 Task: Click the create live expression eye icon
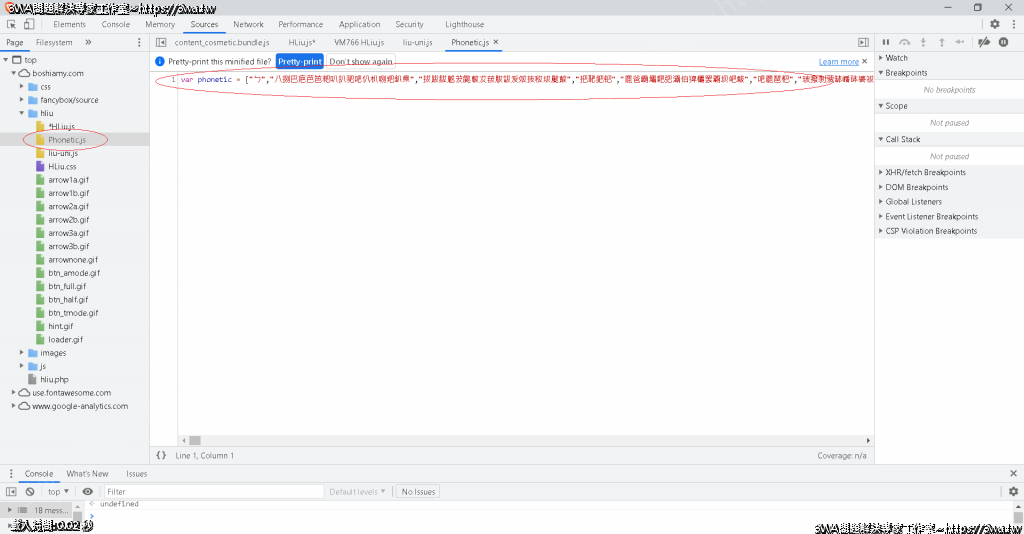[88, 492]
